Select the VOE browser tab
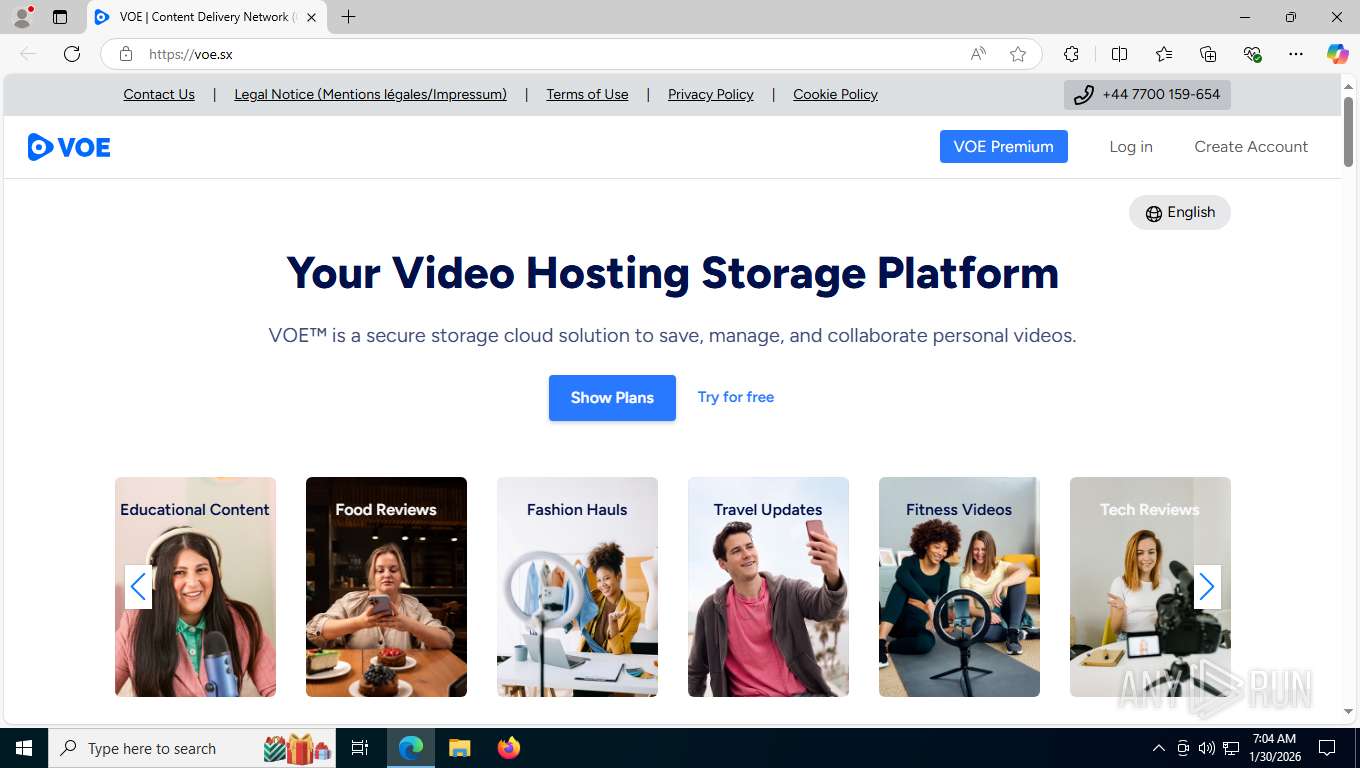Viewport: 1360px width, 768px height. (207, 17)
